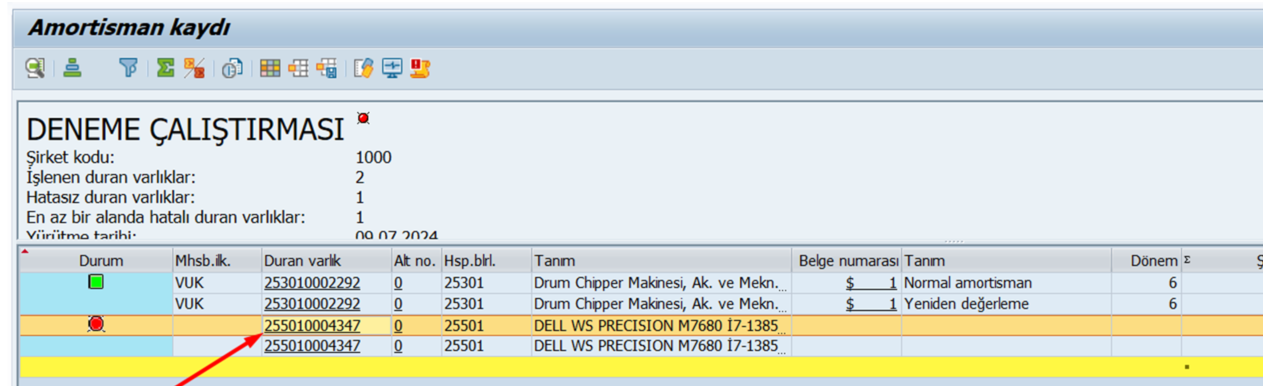Select the Hsp.blrl. column header
This screenshot has height=386, width=1263.
click(x=486, y=261)
